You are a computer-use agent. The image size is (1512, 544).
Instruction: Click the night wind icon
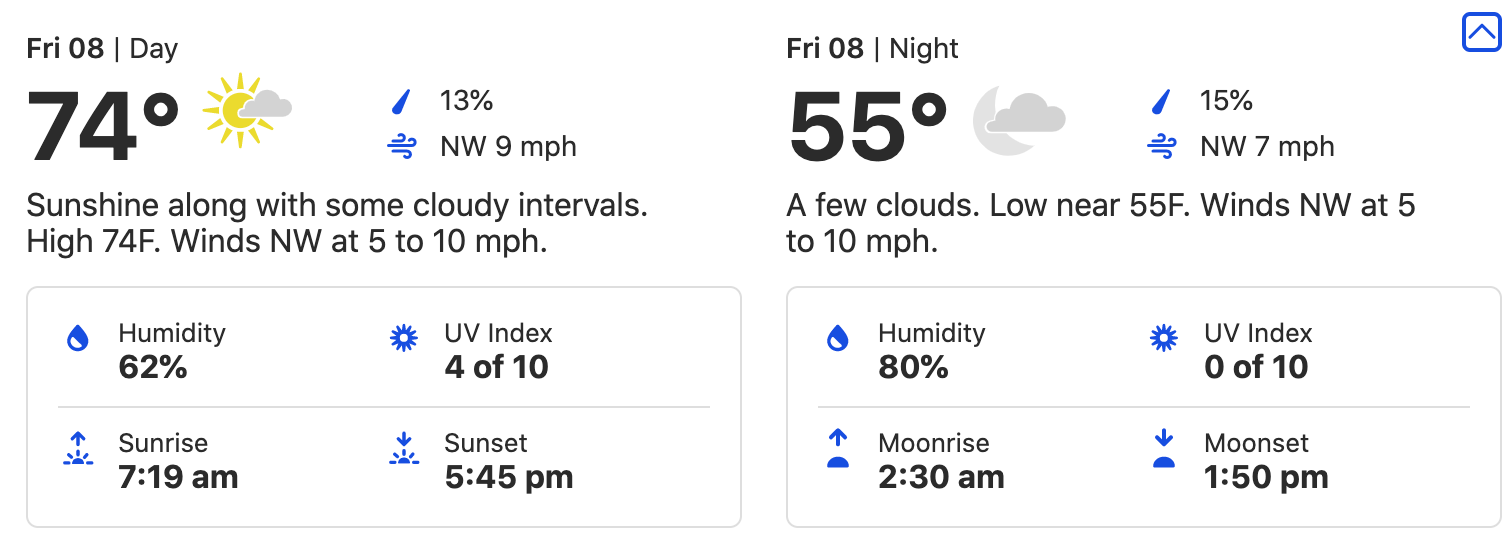point(1161,148)
